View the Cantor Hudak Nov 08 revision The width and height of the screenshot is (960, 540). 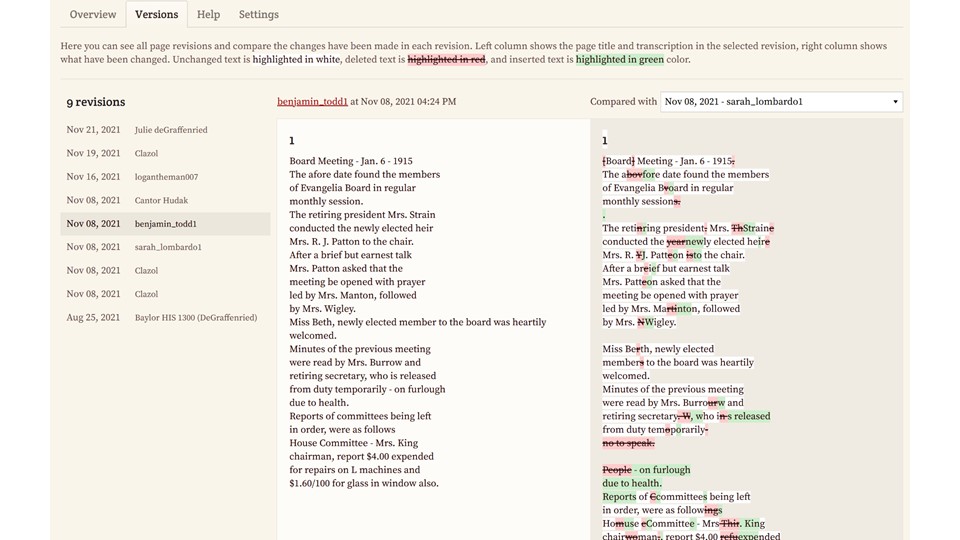point(165,200)
